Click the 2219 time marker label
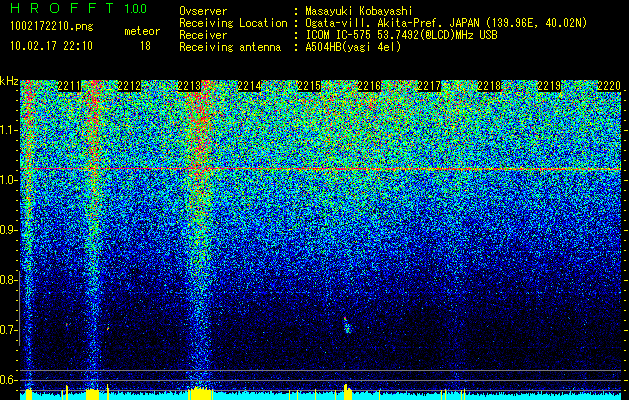This screenshot has width=629, height=400. pos(549,86)
